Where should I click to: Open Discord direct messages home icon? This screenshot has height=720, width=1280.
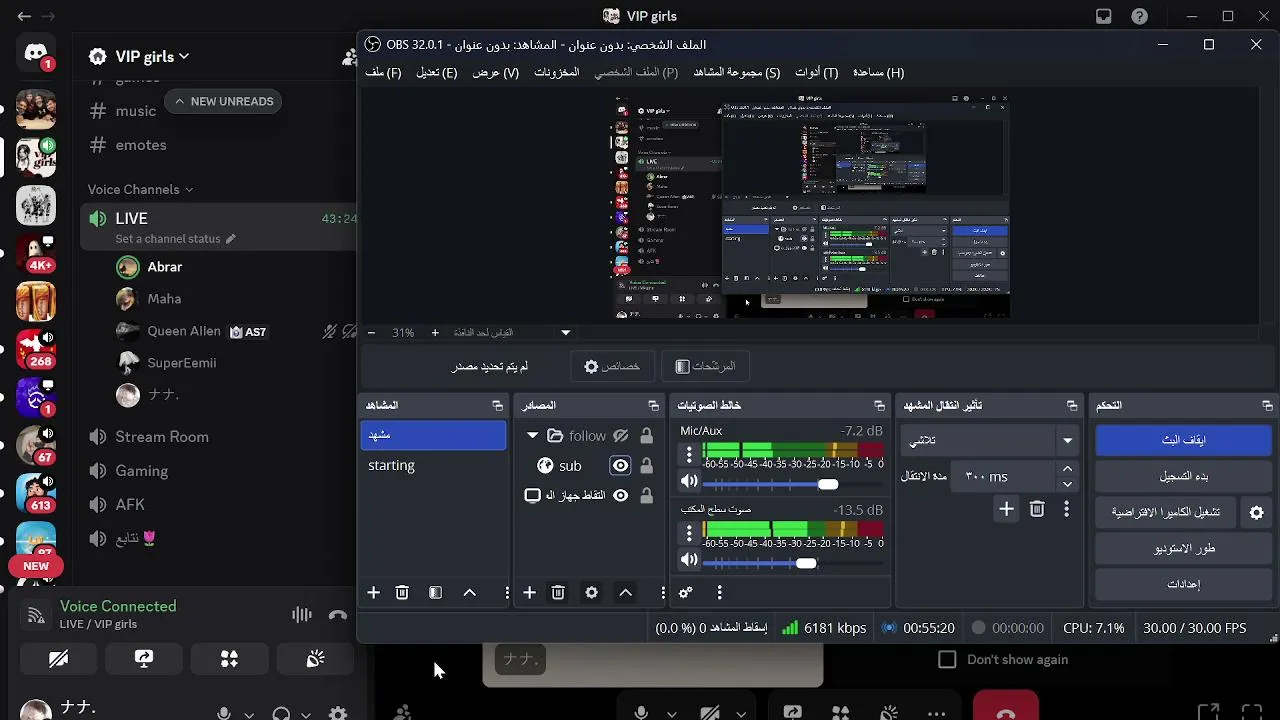[x=36, y=54]
